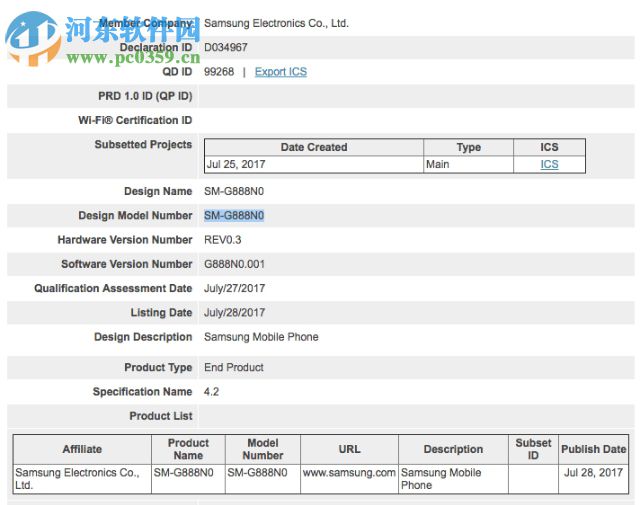Select Software Version Number G888N0.001

pyautogui.click(x=234, y=264)
